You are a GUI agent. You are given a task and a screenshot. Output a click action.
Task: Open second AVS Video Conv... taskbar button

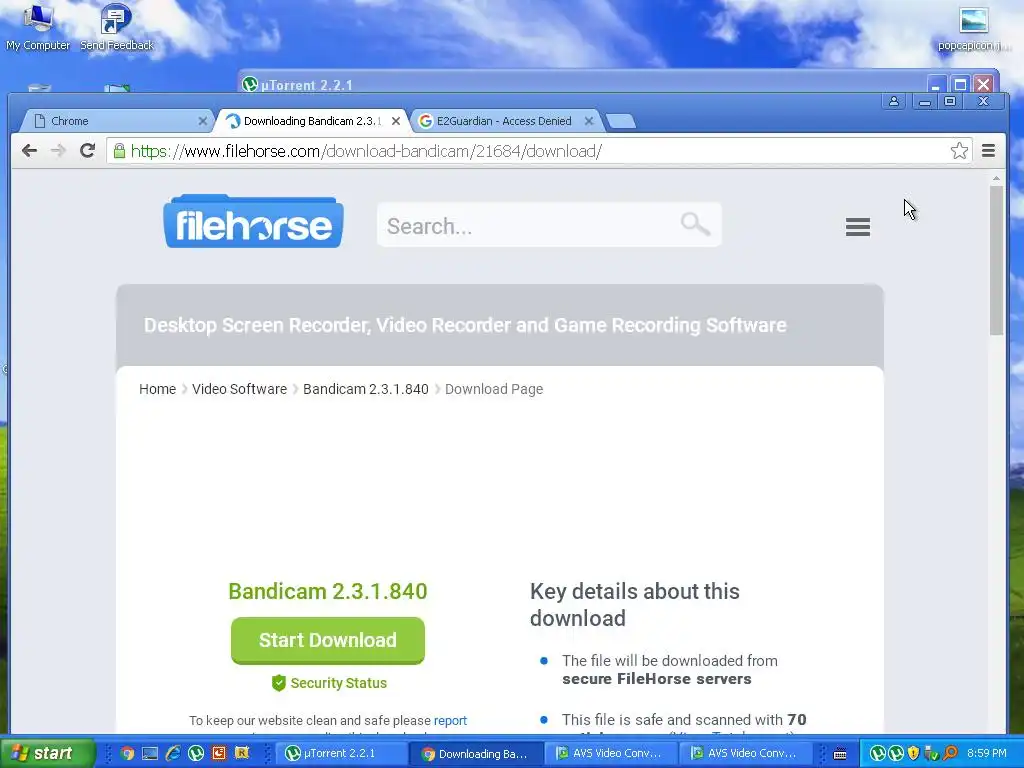click(746, 753)
